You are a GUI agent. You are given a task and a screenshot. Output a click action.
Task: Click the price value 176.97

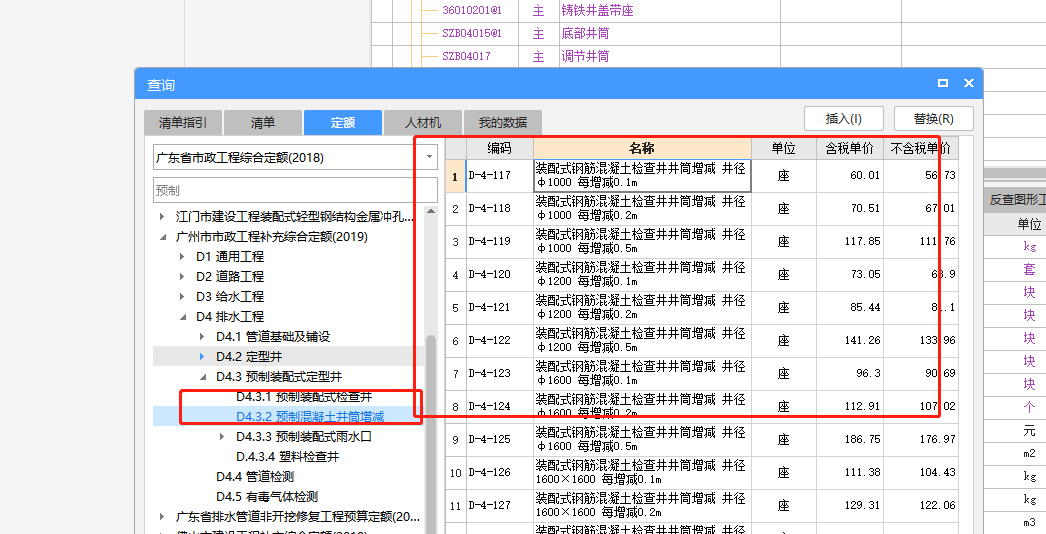click(x=937, y=440)
